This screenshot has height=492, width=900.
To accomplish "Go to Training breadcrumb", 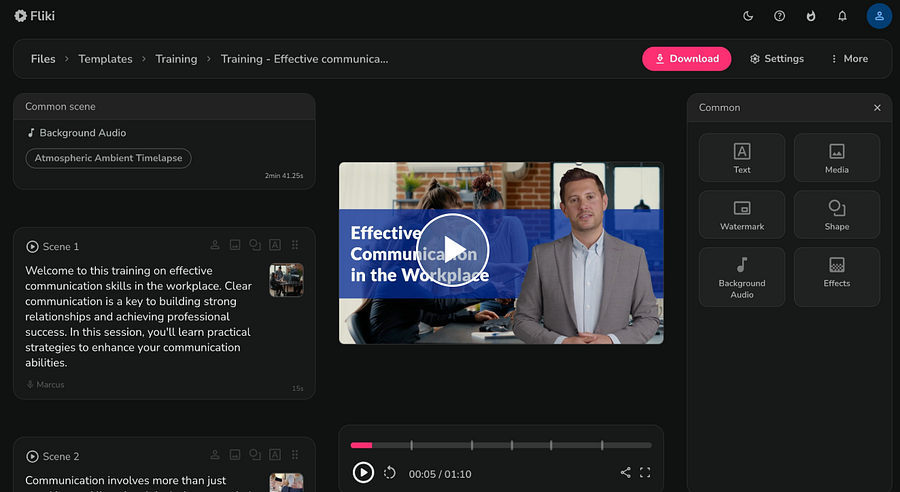I will pyautogui.click(x=176, y=59).
